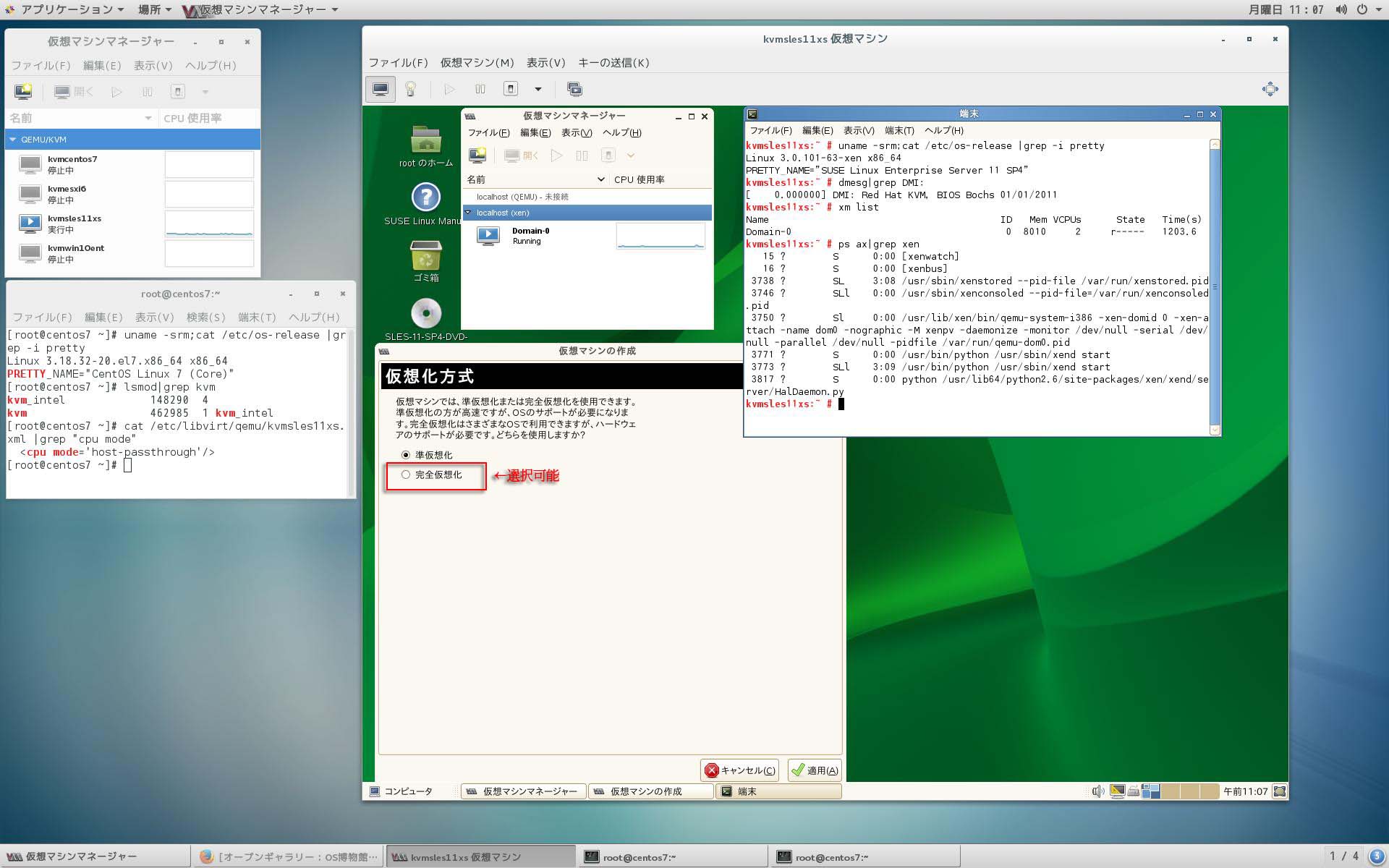Pause the kvmsles11xs virtual machine
Viewport: 1389px width, 868px height.
(x=480, y=89)
